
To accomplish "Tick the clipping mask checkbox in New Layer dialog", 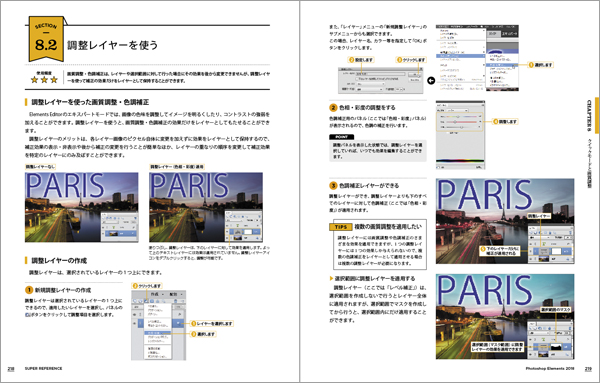I will pos(357,79).
